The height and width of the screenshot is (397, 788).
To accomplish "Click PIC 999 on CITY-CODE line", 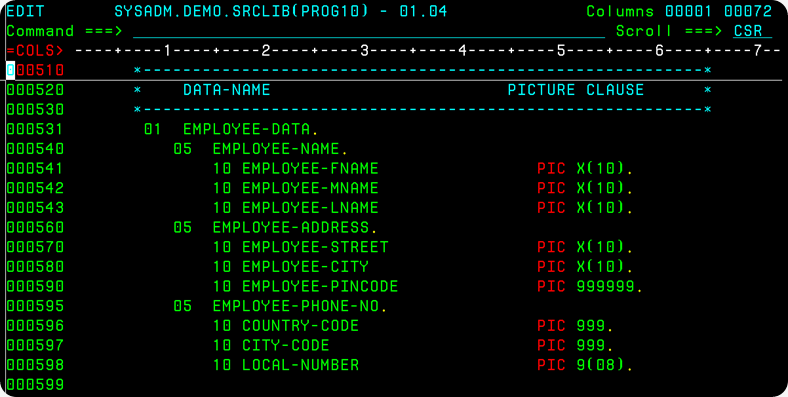I will (x=575, y=346).
